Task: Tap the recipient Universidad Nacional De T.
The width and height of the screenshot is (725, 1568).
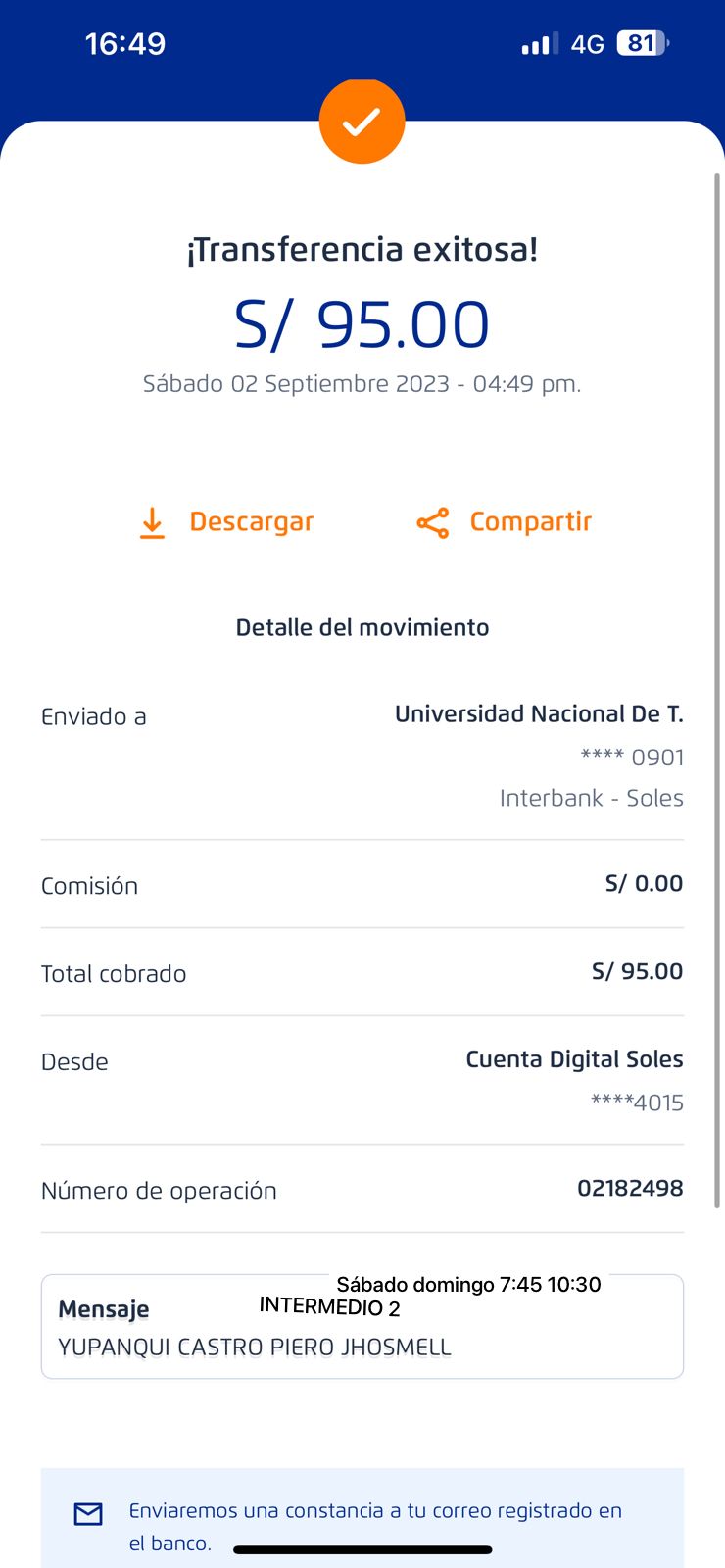Action: (x=539, y=714)
